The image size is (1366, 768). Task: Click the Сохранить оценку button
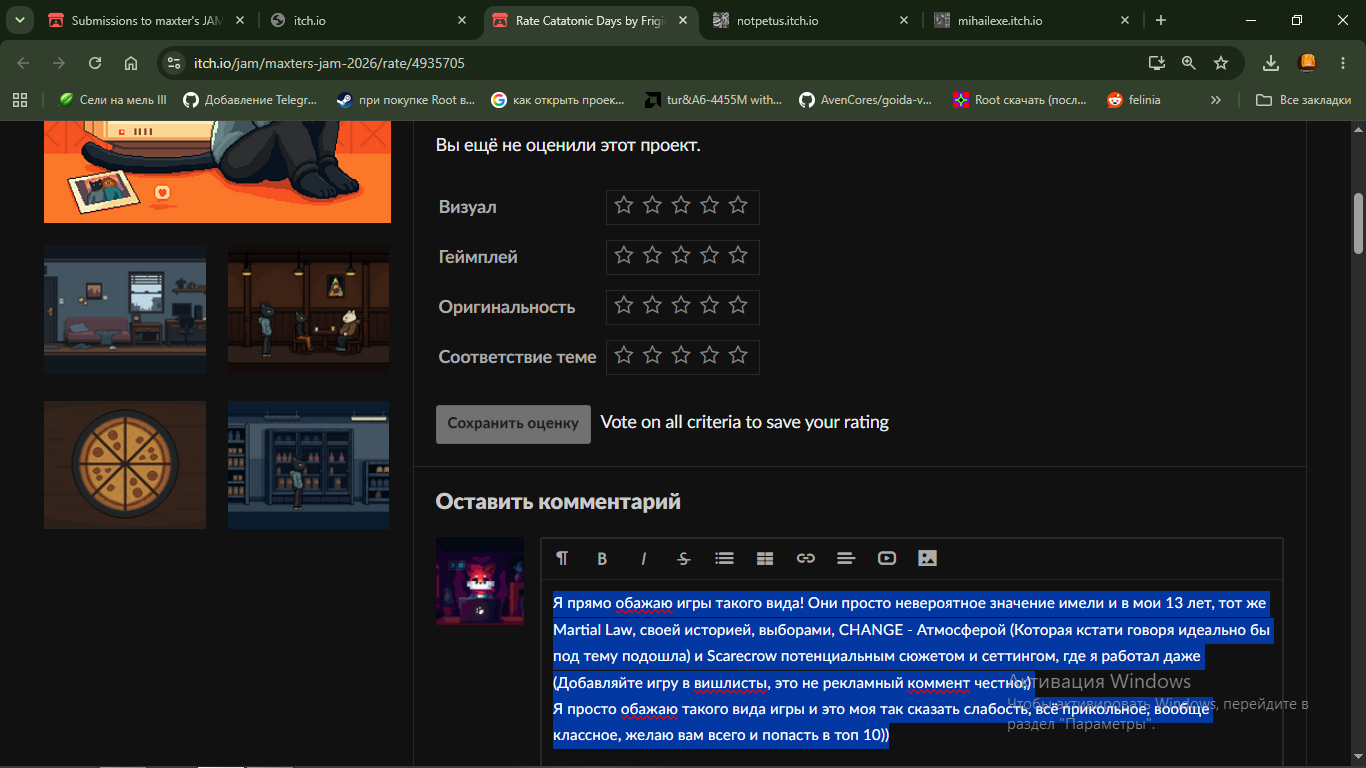513,423
